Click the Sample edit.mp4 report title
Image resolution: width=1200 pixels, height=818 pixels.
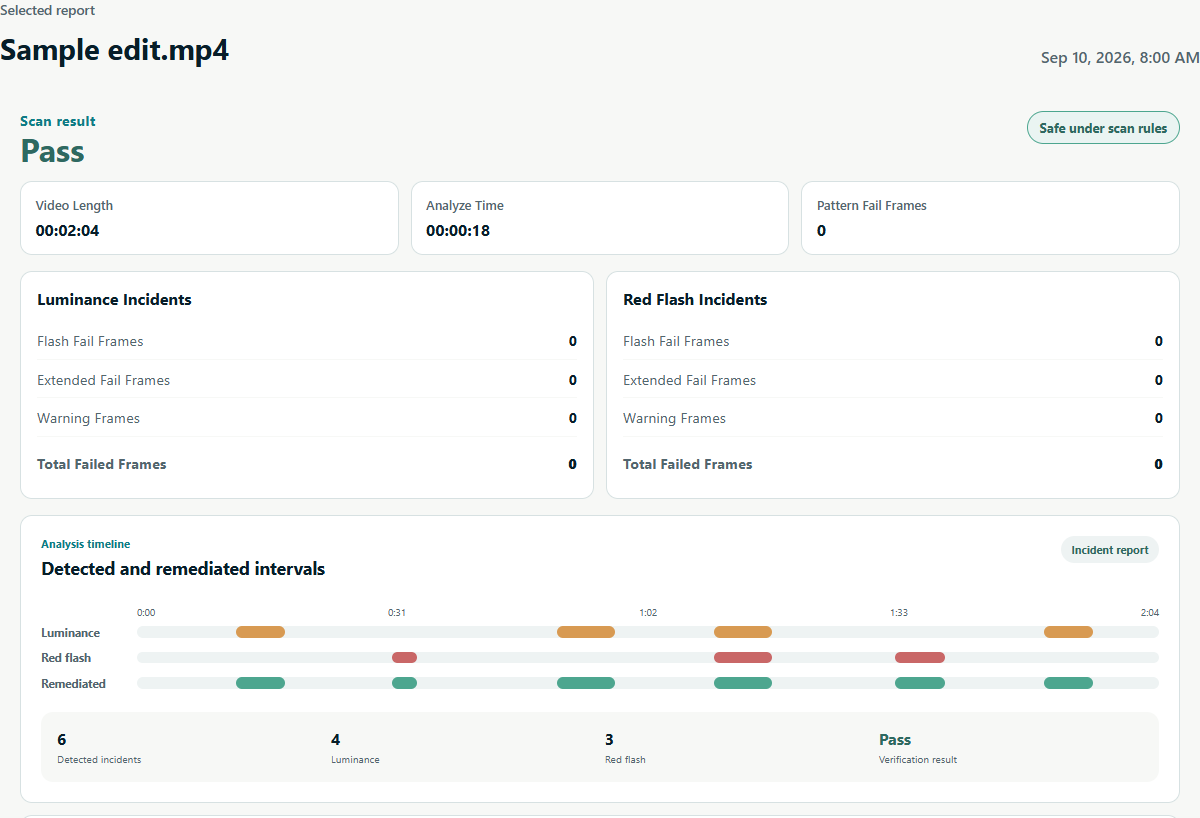[x=115, y=50]
